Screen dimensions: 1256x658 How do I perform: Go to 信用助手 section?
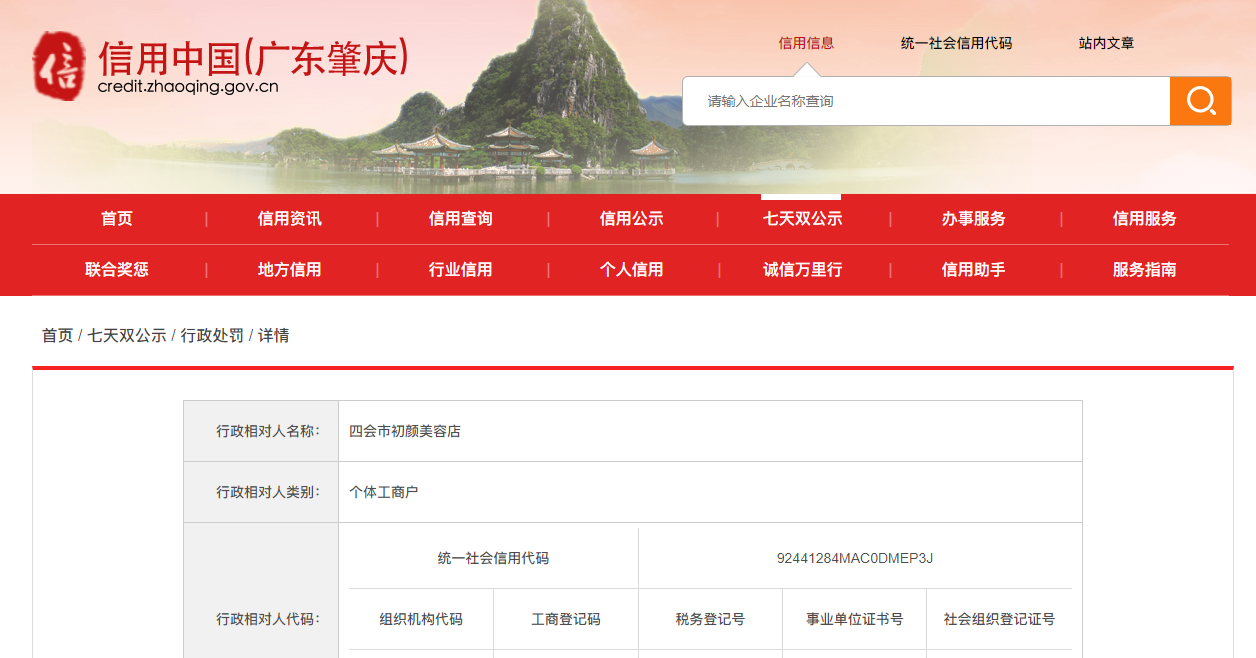coord(973,270)
